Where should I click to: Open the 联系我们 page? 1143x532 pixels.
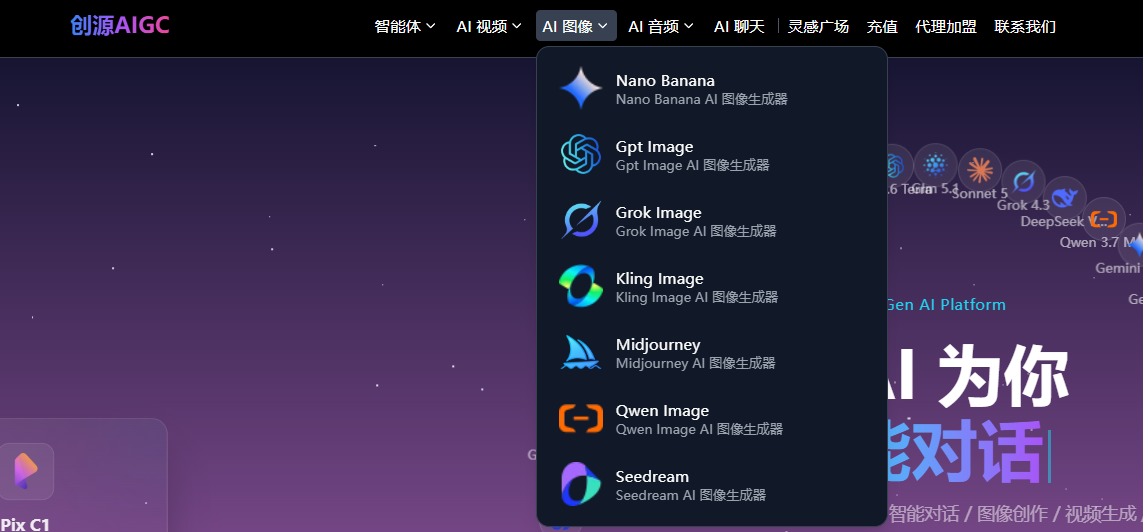pyautogui.click(x=1025, y=27)
